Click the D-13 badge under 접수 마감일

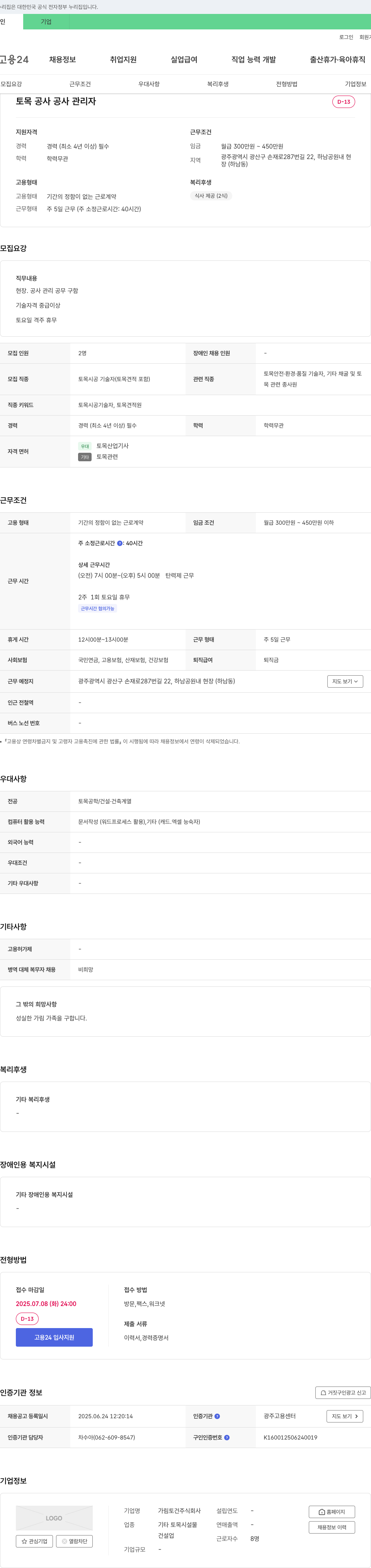pyautogui.click(x=27, y=1319)
